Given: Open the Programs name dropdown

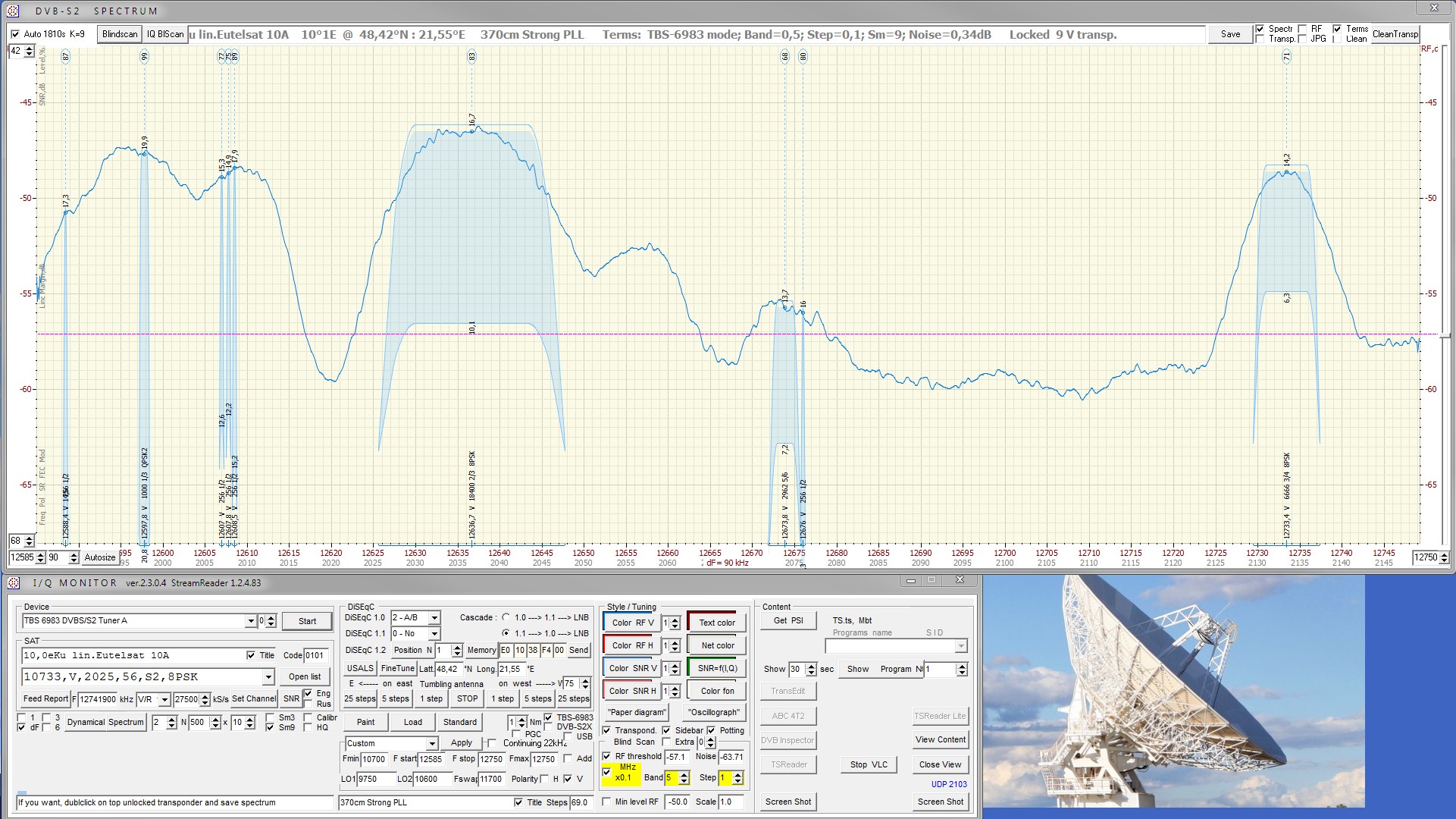Looking at the screenshot, I should click(x=960, y=646).
